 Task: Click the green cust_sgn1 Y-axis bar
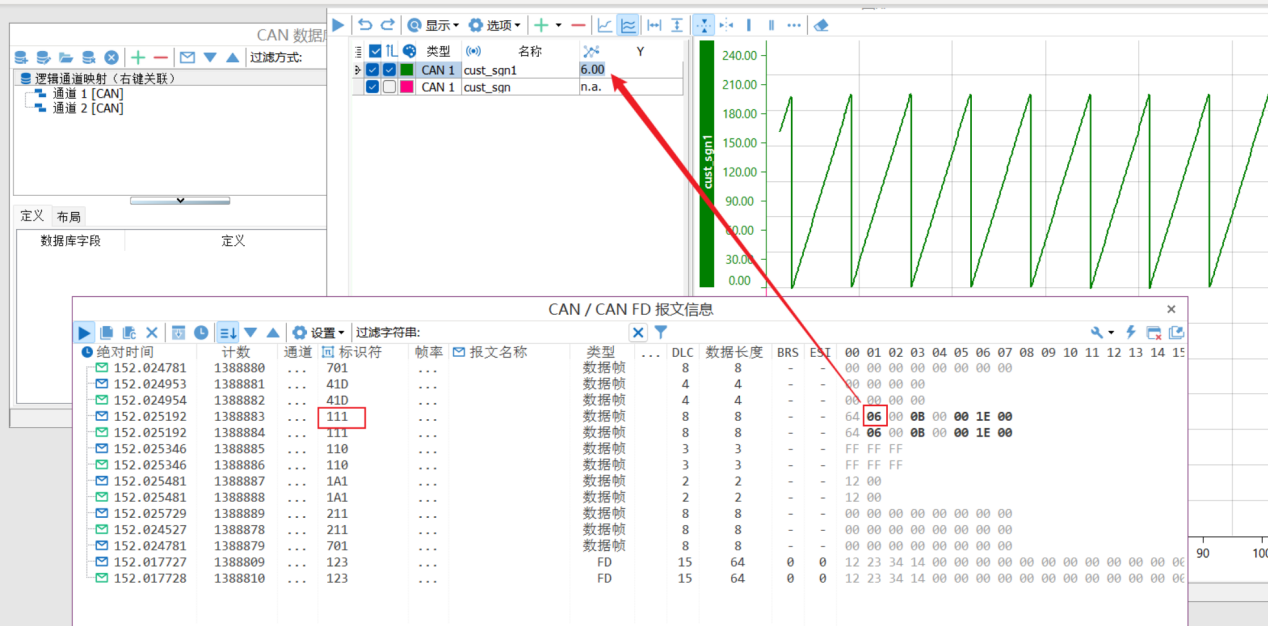[x=707, y=163]
